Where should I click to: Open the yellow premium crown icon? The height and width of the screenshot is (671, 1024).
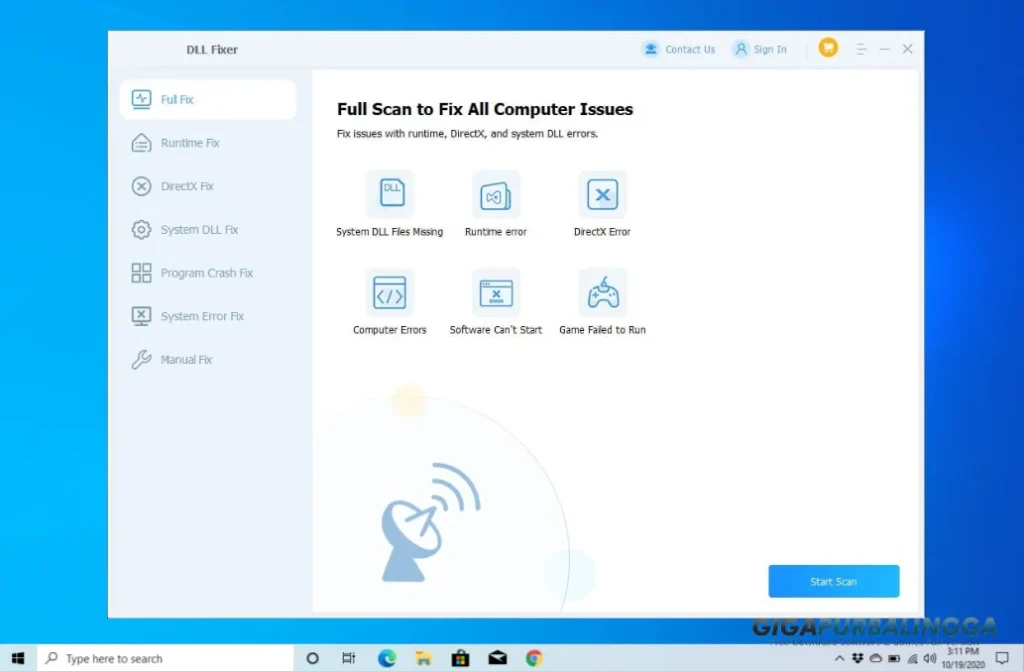(x=828, y=47)
